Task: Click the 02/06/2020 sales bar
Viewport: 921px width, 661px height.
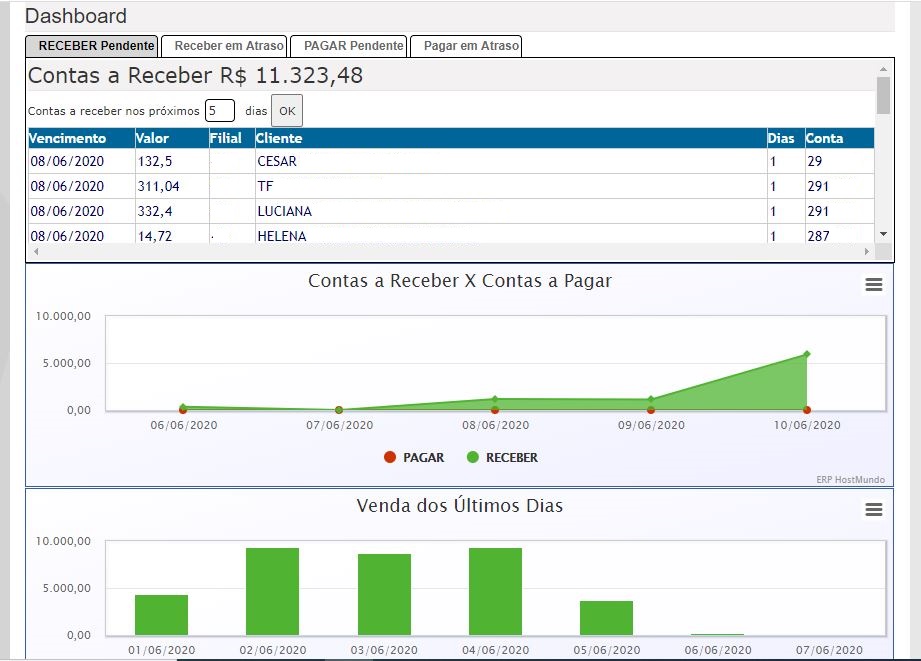Action: coord(273,592)
